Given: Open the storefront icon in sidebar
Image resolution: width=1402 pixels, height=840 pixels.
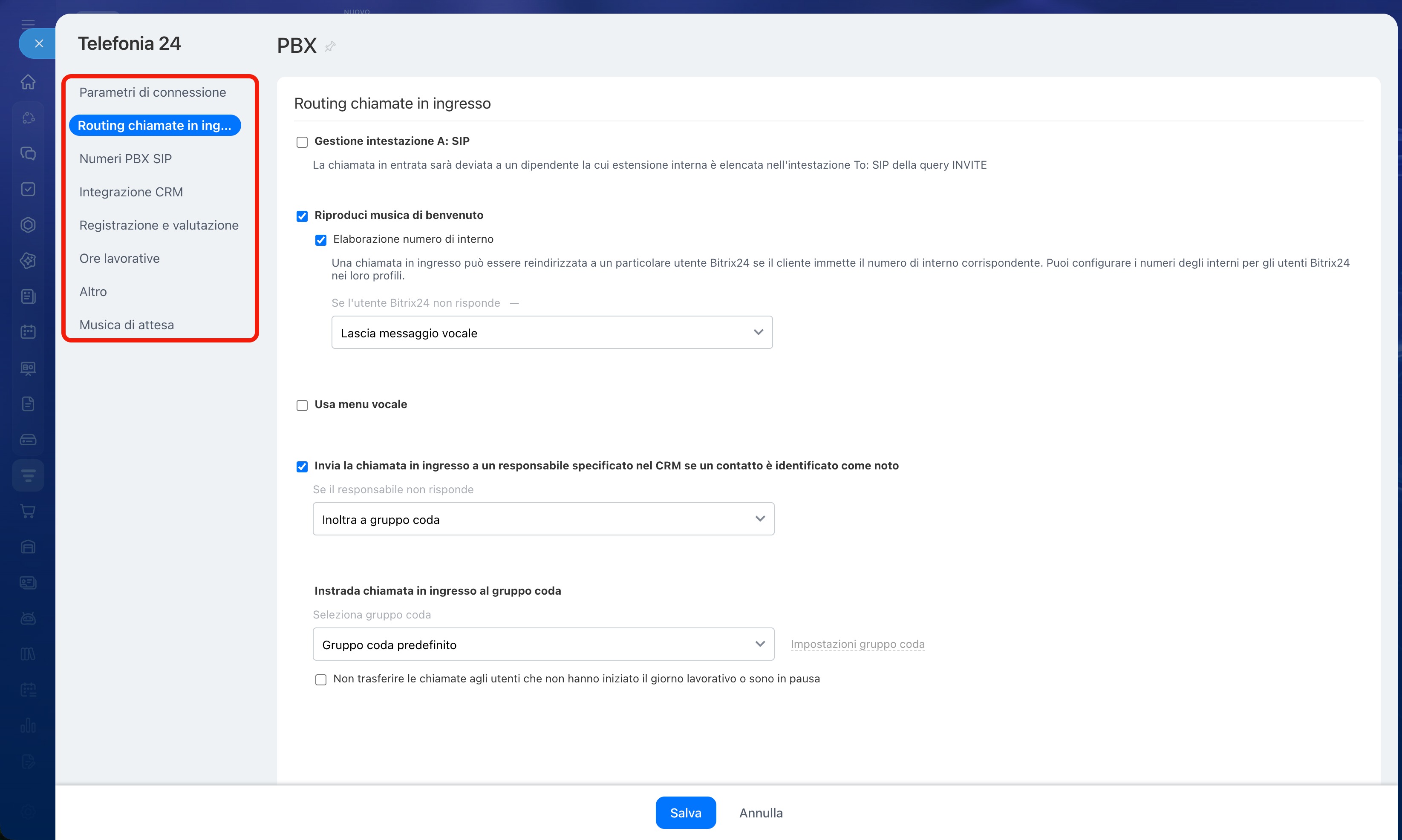Looking at the screenshot, I should point(28,547).
